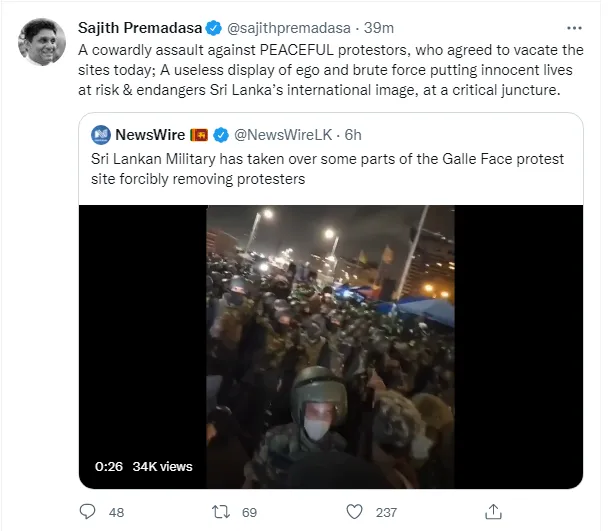Screen dimensions: 610x531
Task: Click the Sajith Premadasa display name
Action: [140, 28]
